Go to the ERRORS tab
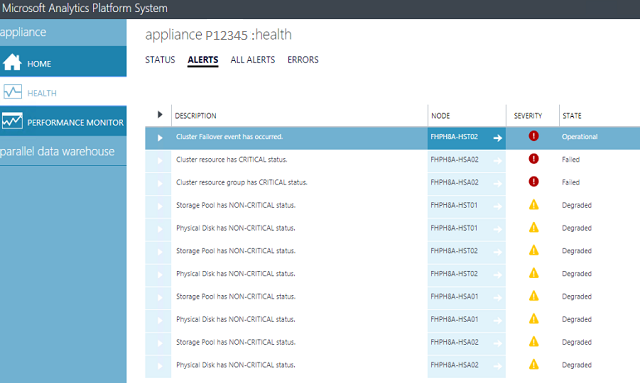This screenshot has width=640, height=383. click(303, 60)
